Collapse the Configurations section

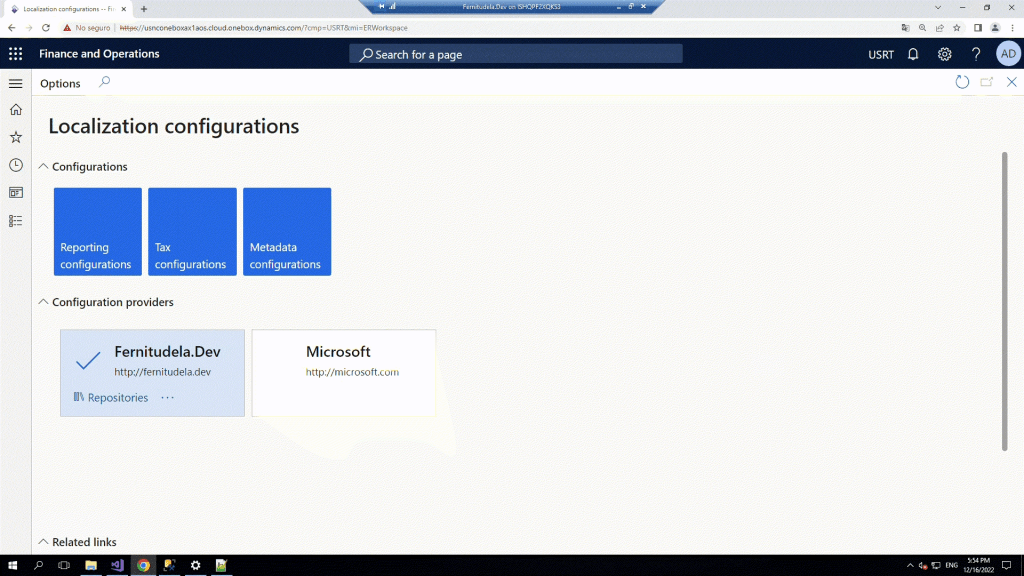pyautogui.click(x=43, y=167)
